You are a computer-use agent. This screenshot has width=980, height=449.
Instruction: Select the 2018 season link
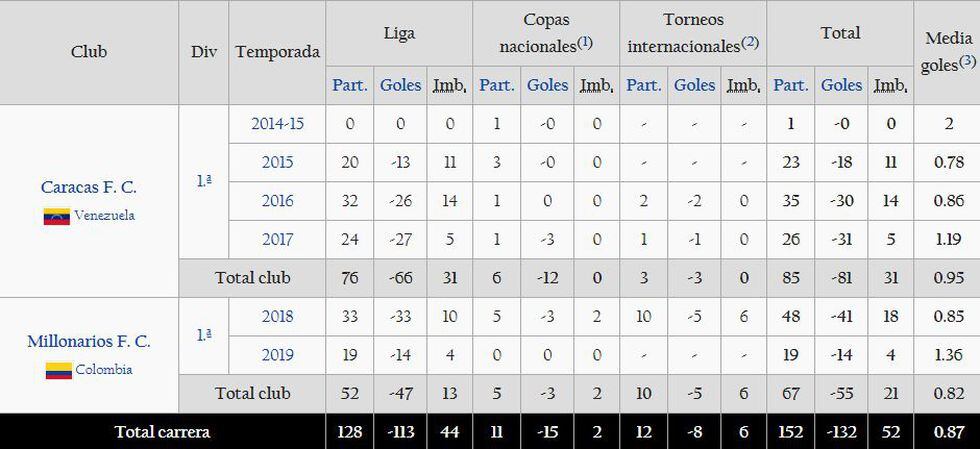tap(277, 316)
